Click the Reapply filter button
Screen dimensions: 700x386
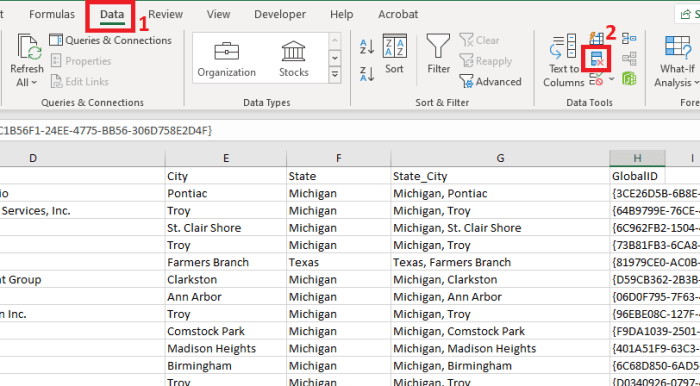(486, 61)
